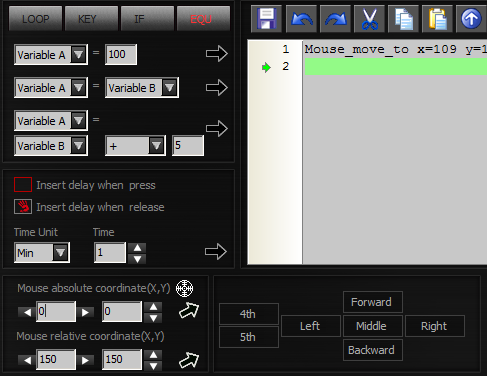This screenshot has width=487, height=376.
Task: Switch to the IF tab
Action: pyautogui.click(x=147, y=19)
